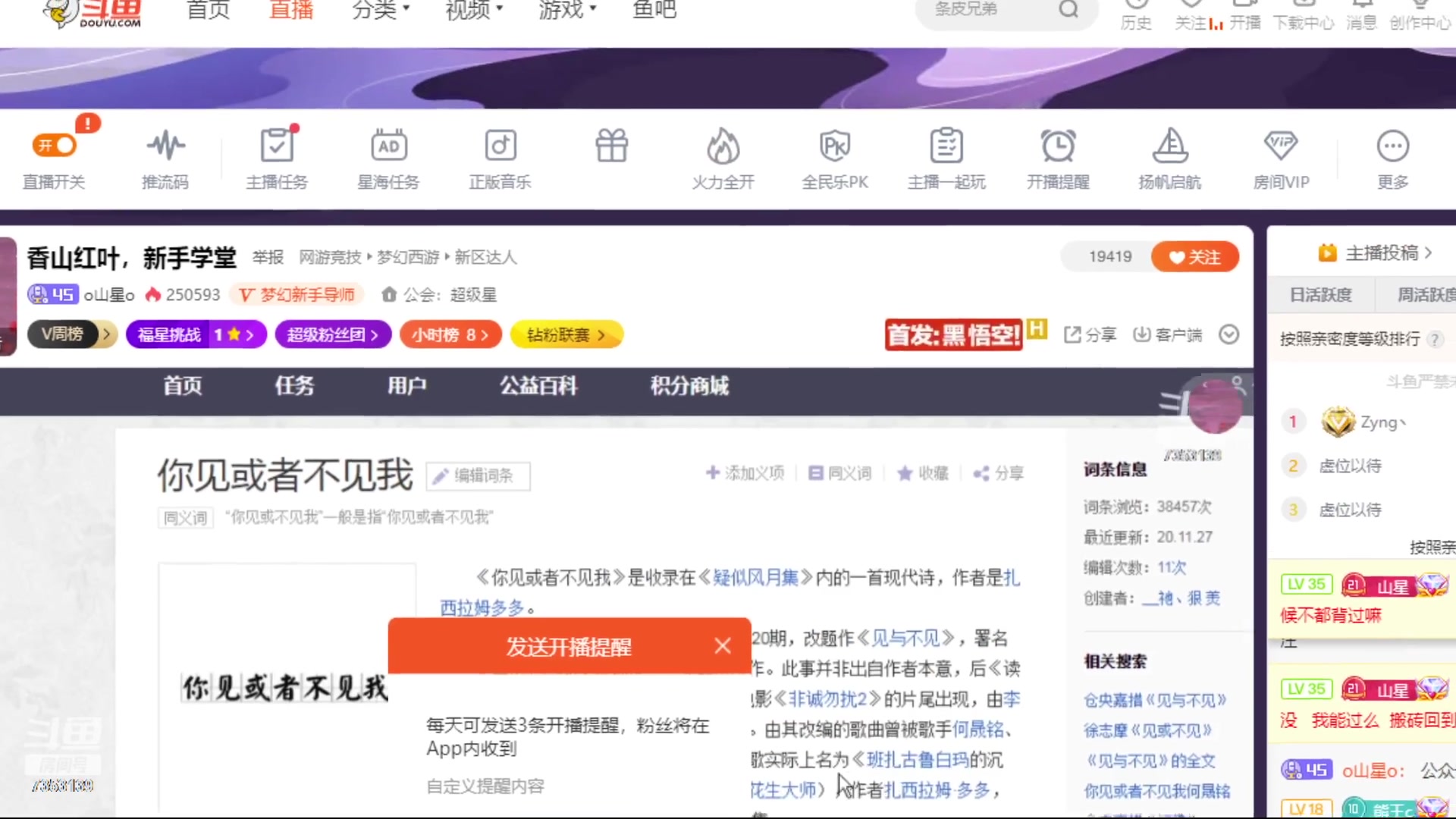The height and width of the screenshot is (819, 1456).
Task: Click 首发:黑悟空 banner
Action: click(954, 334)
